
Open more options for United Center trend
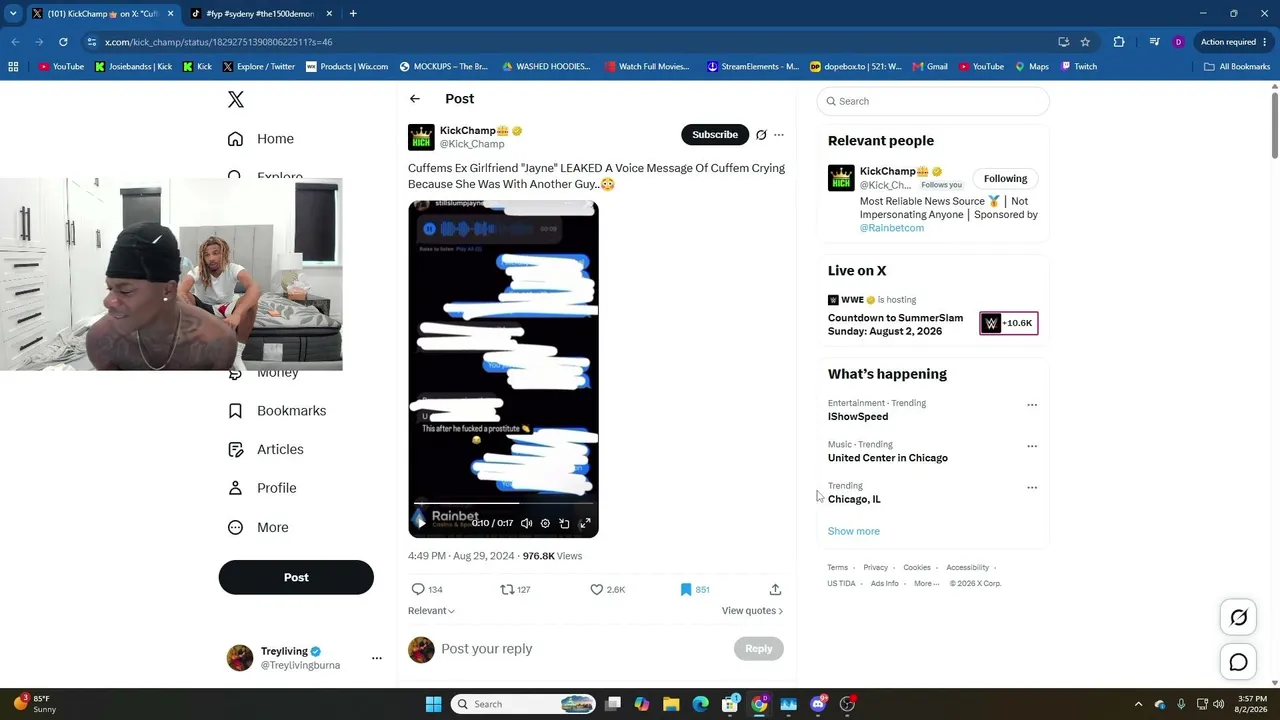(x=1032, y=446)
